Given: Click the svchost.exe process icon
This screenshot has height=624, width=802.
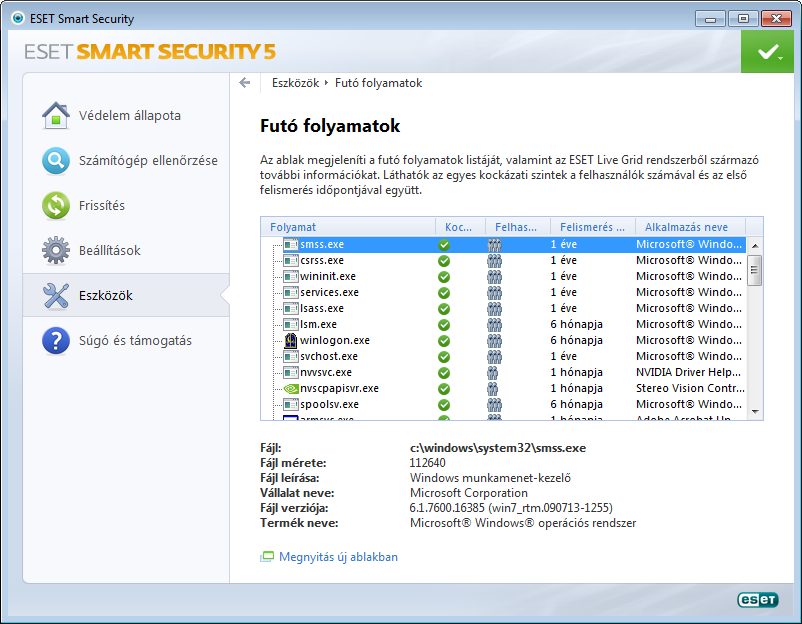Looking at the screenshot, I should click(291, 356).
